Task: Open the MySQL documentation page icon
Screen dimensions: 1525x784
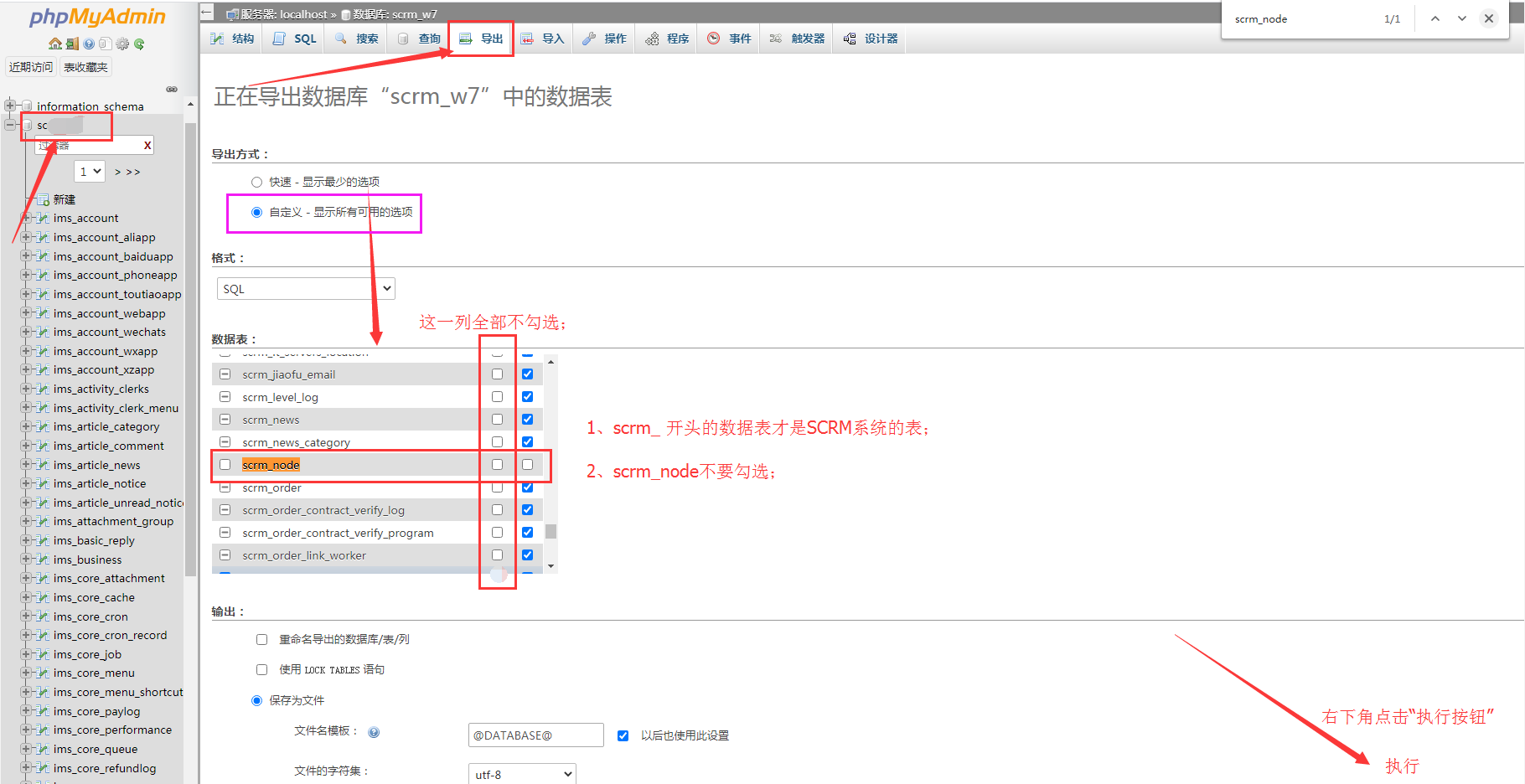Action: pyautogui.click(x=105, y=44)
